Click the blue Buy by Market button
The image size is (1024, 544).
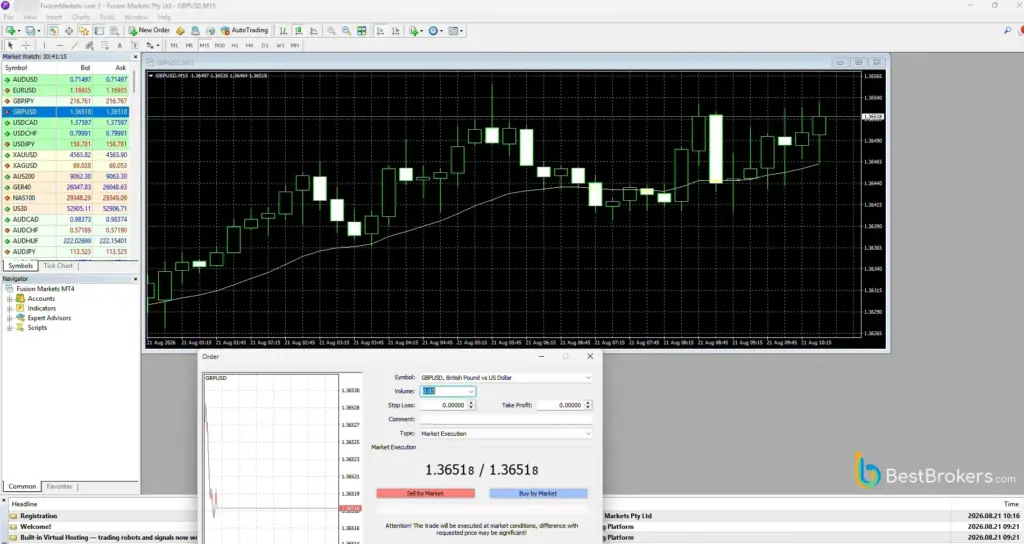pyautogui.click(x=538, y=494)
